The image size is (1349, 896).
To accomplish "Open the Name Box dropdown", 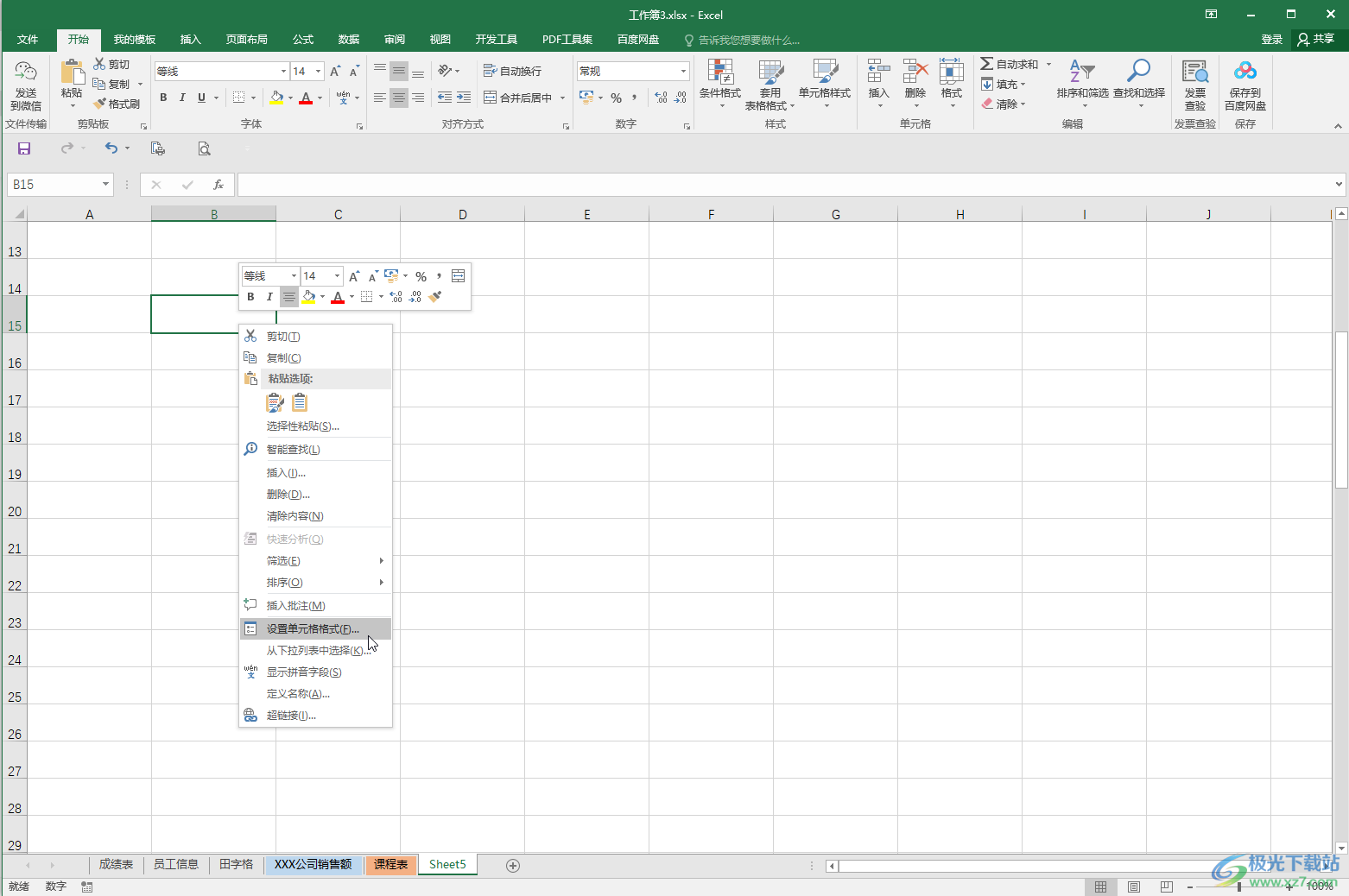I will [x=105, y=185].
